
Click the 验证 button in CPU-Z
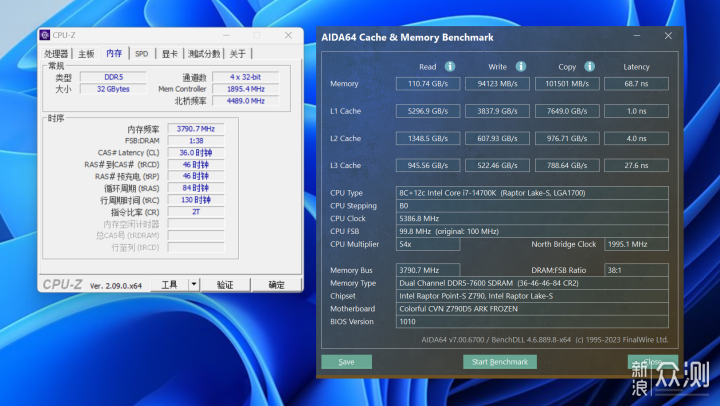225,284
